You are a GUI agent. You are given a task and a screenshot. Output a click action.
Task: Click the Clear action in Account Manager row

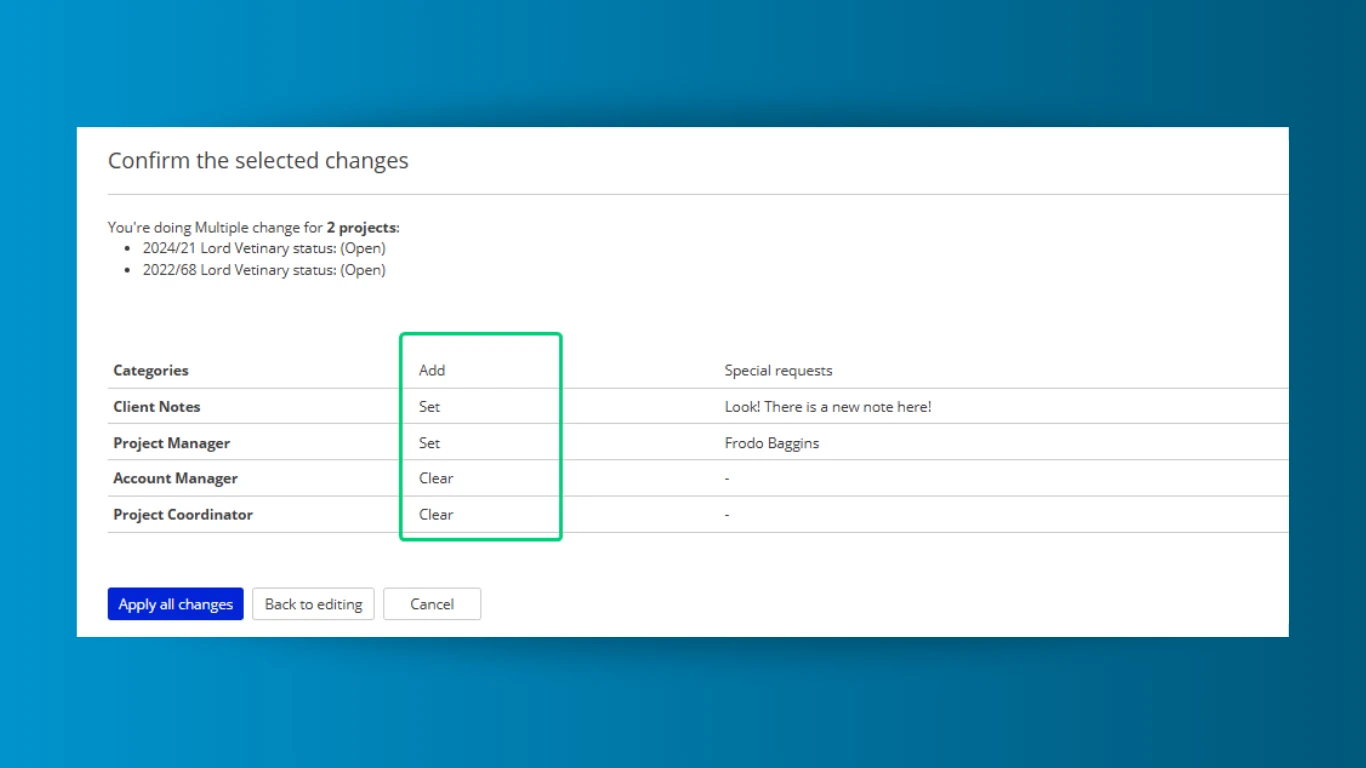436,478
